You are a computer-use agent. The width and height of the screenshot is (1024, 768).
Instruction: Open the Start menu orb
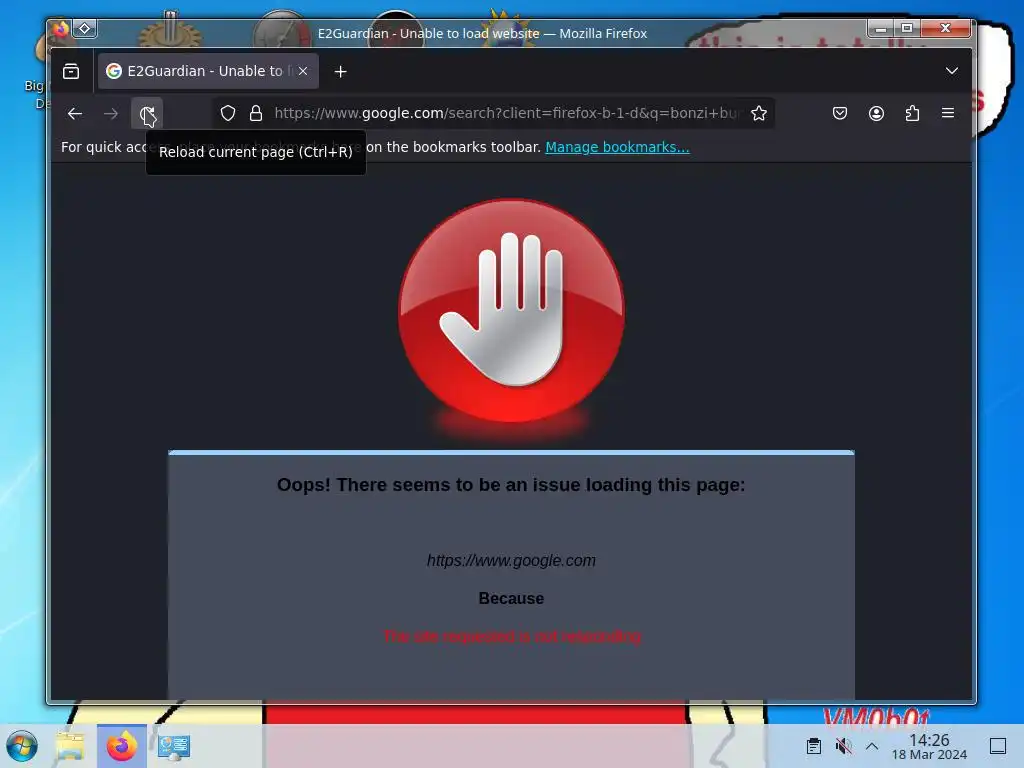point(22,746)
